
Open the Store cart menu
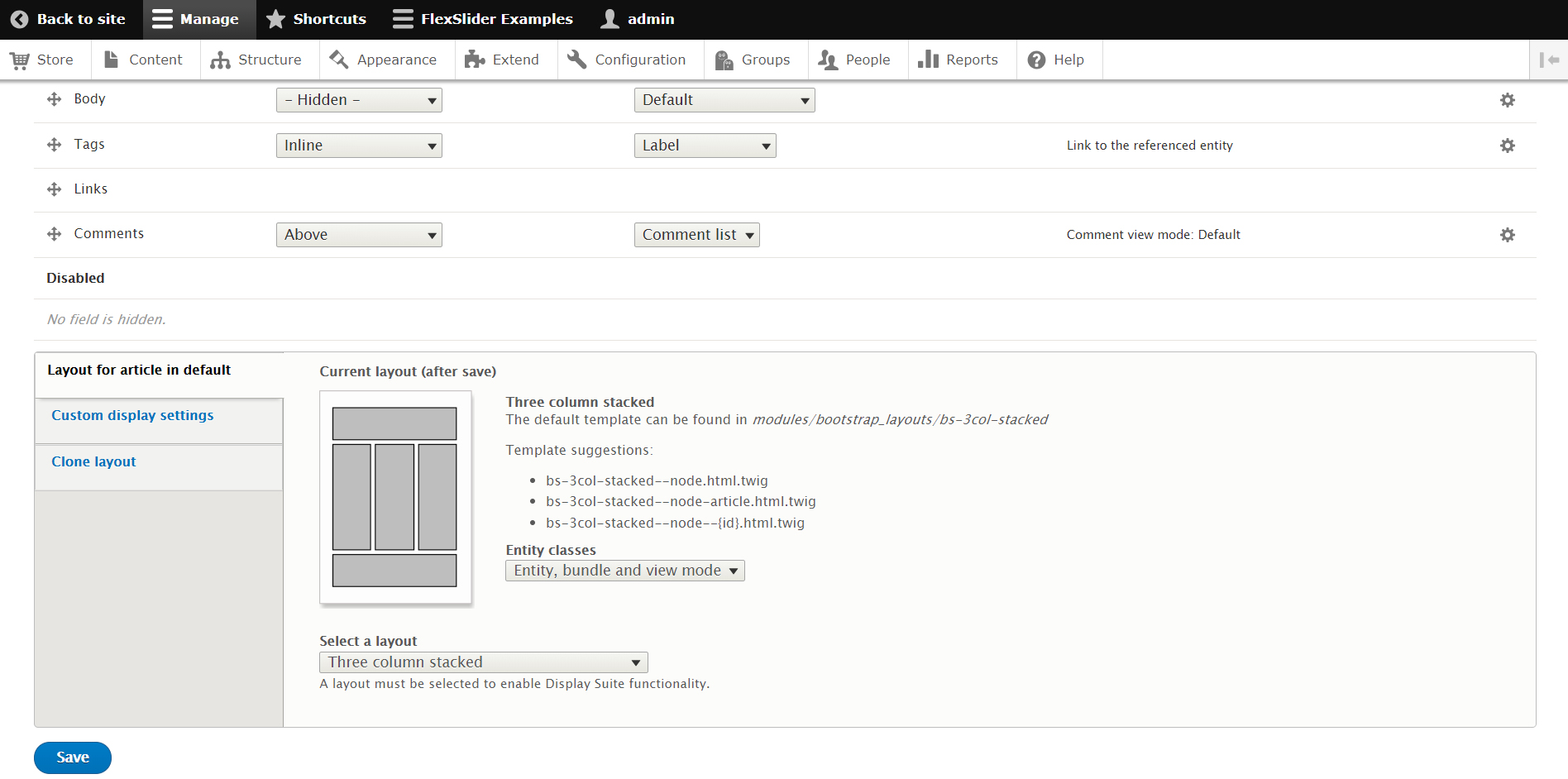[41, 60]
